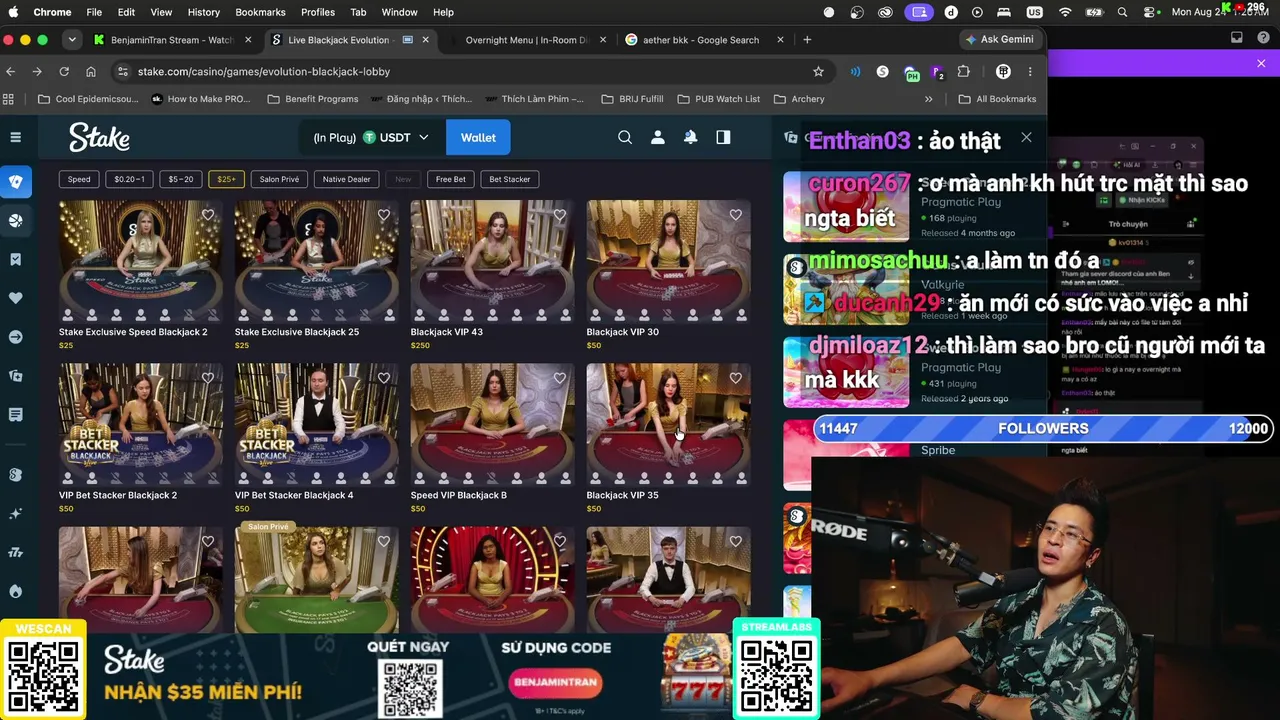Open the notifications bell in Stake header

(690, 137)
